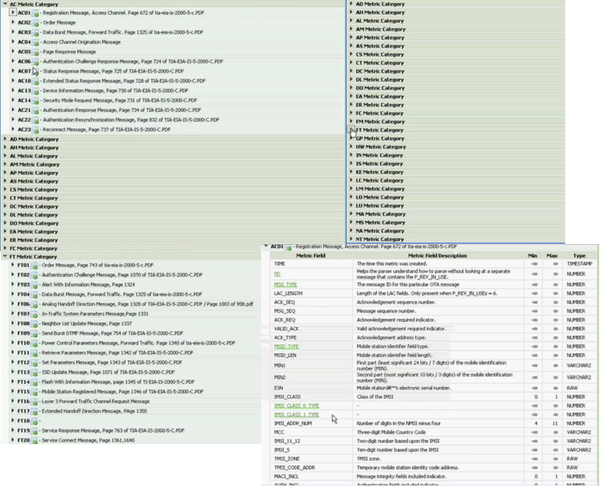
Task: Open the PD metric field link
Action: tap(277, 274)
